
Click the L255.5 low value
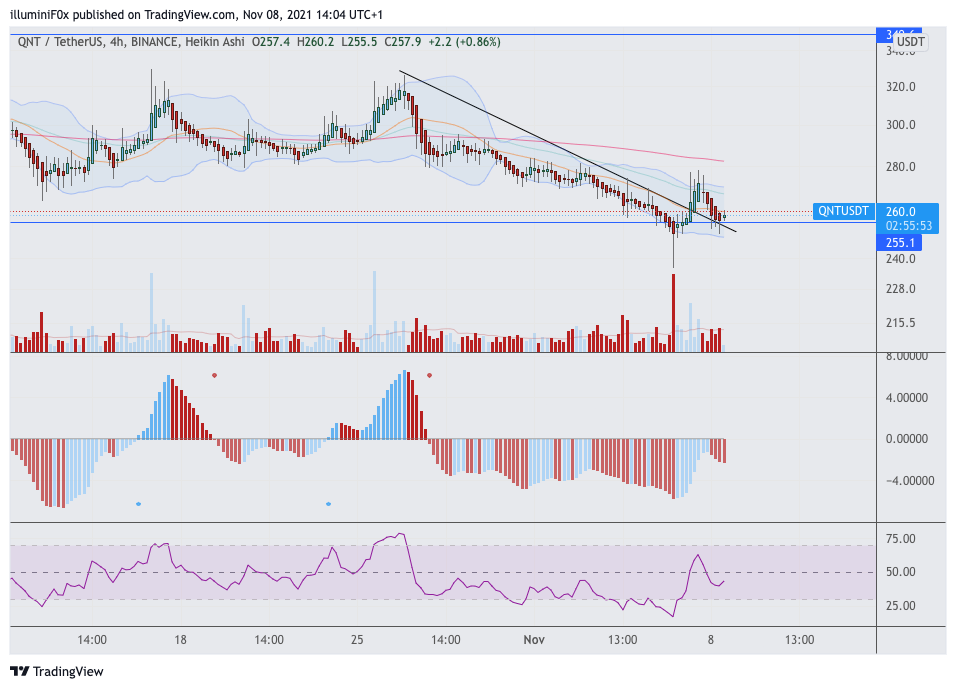click(x=359, y=42)
